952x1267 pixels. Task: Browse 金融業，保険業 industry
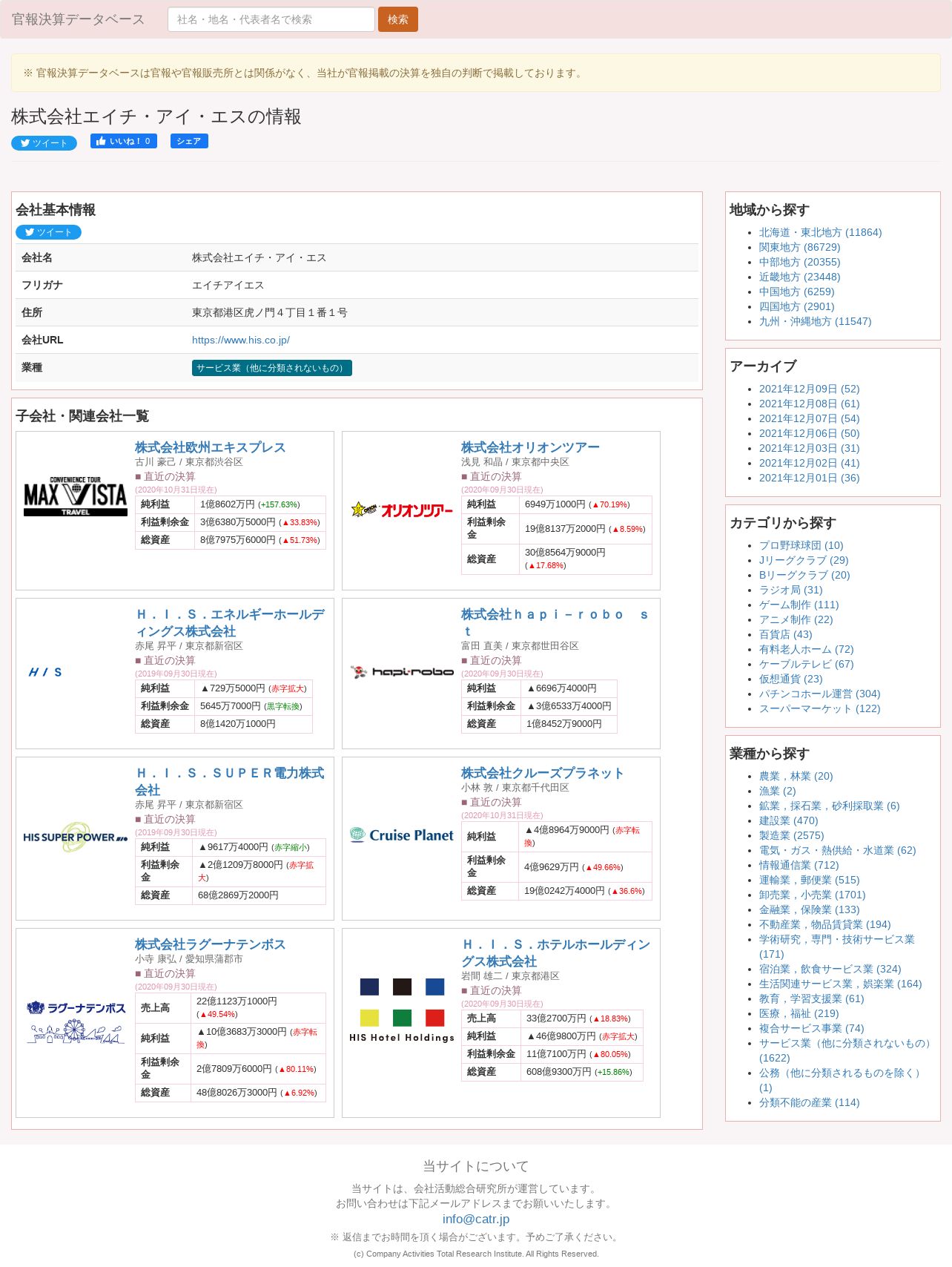[809, 909]
